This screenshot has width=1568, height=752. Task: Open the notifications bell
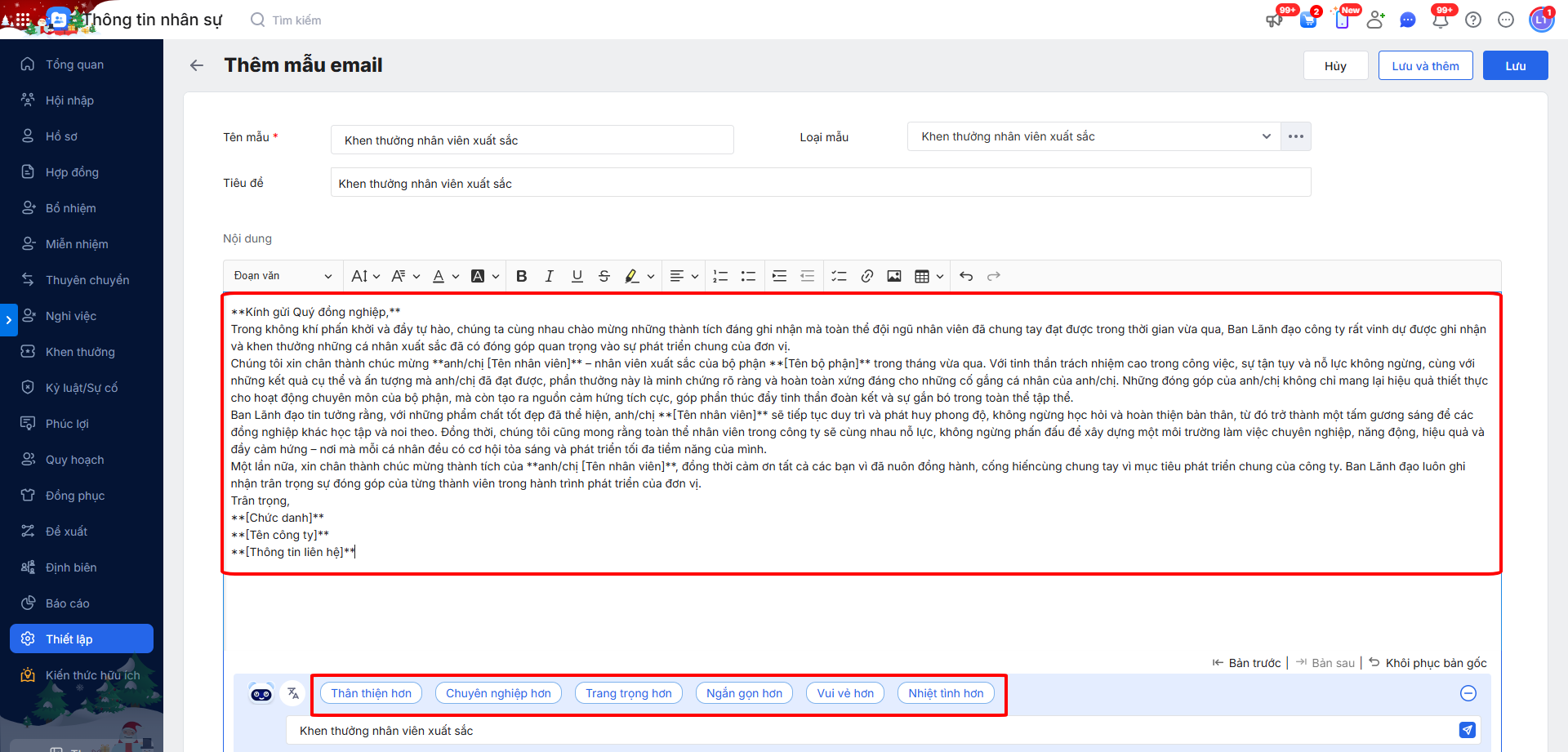[1441, 20]
